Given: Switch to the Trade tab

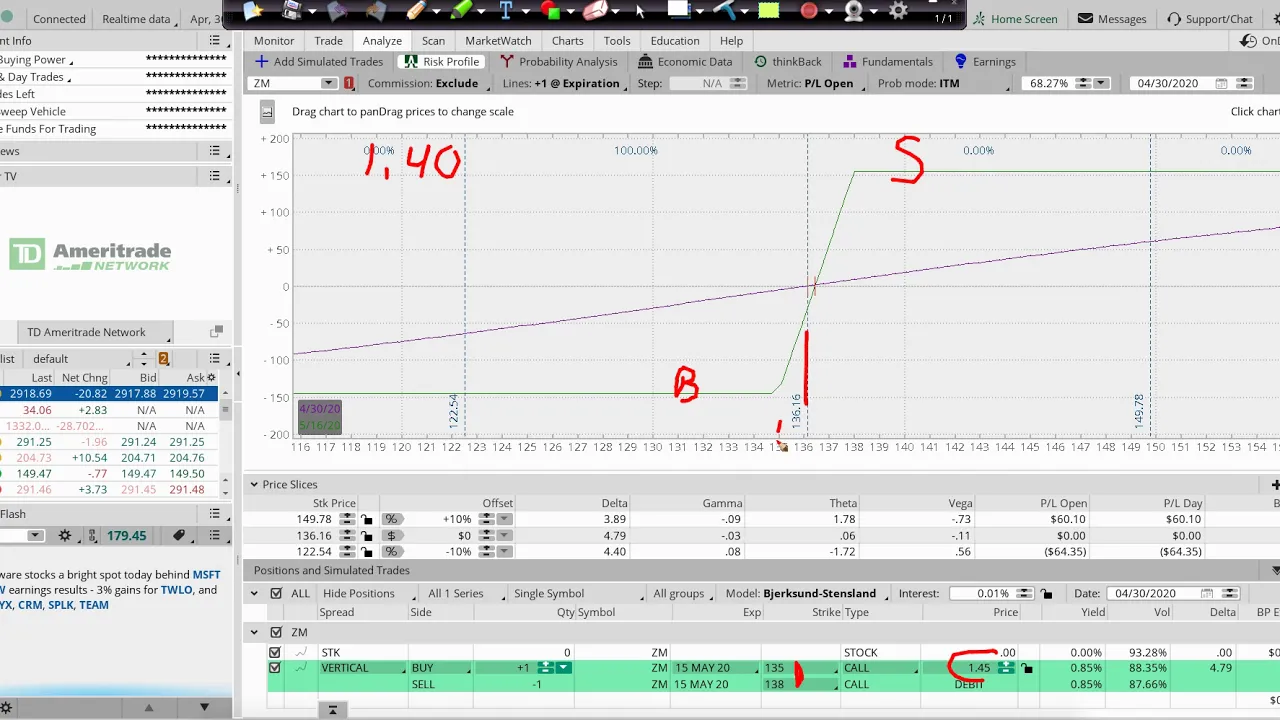Looking at the screenshot, I should click(x=328, y=41).
